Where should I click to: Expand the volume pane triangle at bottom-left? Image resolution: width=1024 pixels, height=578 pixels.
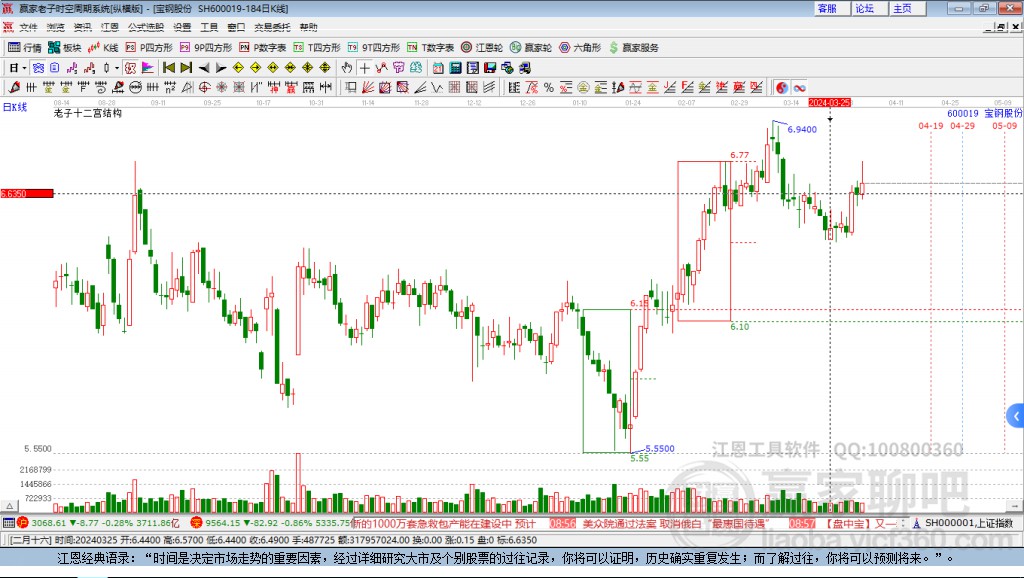[x=9, y=506]
